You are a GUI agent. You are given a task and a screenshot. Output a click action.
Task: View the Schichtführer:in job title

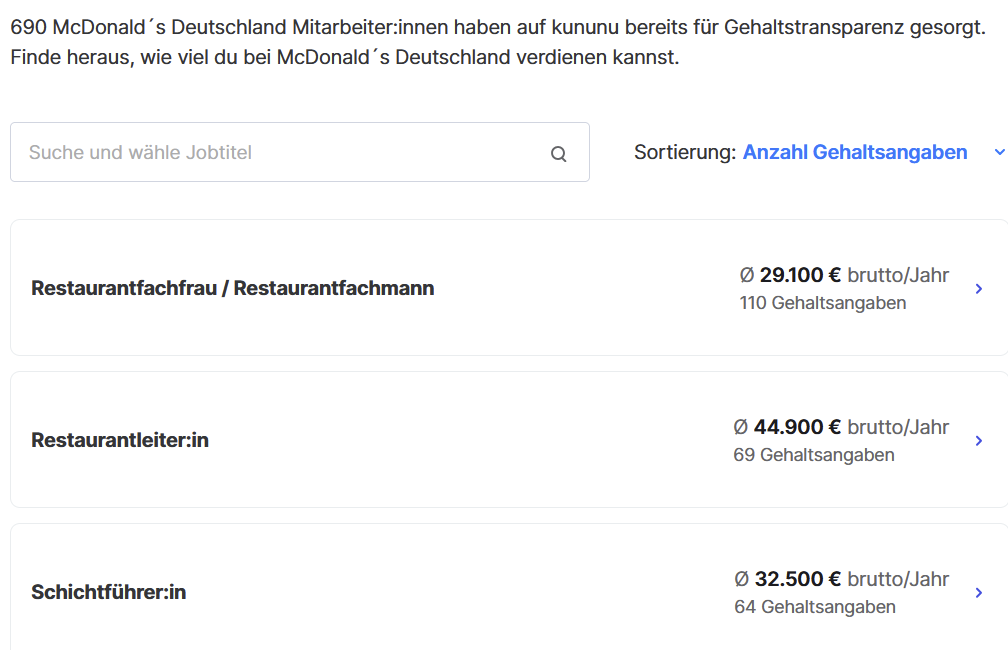[x=109, y=593]
